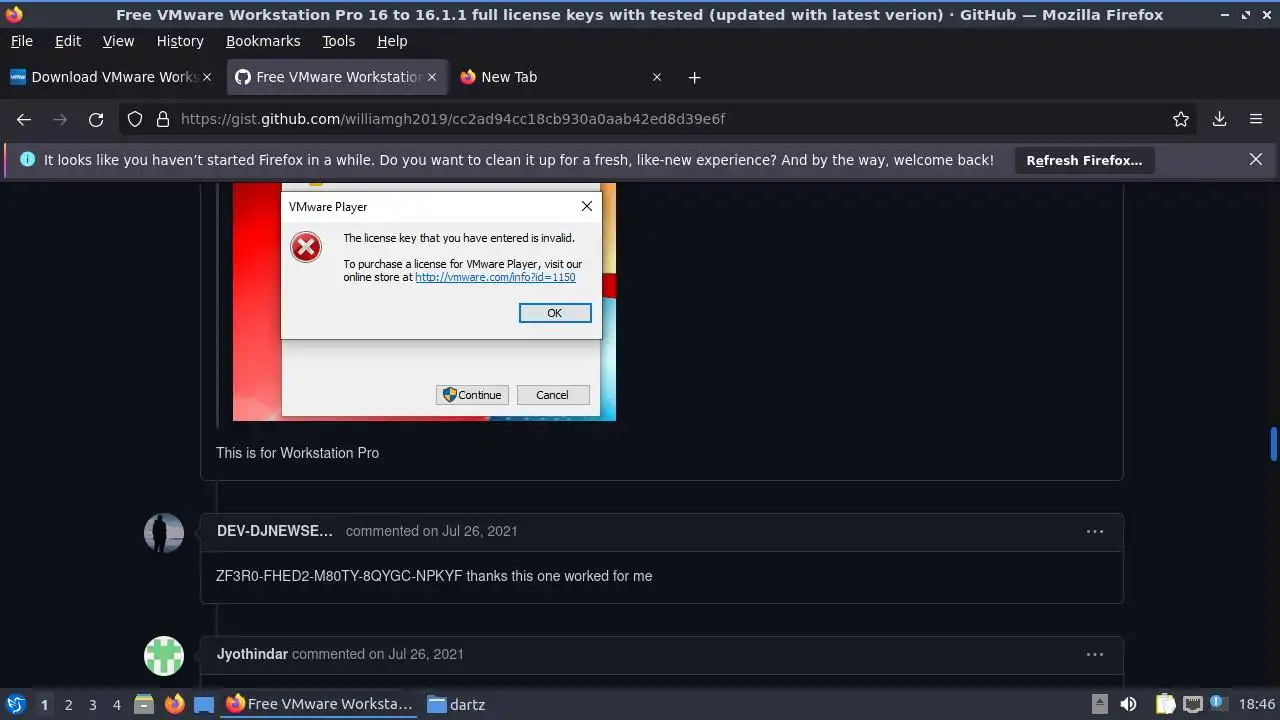Switch to workspace 2 in the taskbar
This screenshot has width=1280, height=720.
click(68, 704)
